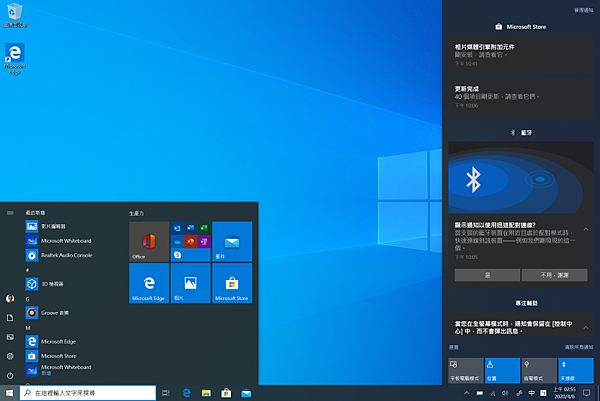Viewport: 600px width, 401px height.
Task: Expand the Start menu hamburger button
Action: click(x=10, y=213)
